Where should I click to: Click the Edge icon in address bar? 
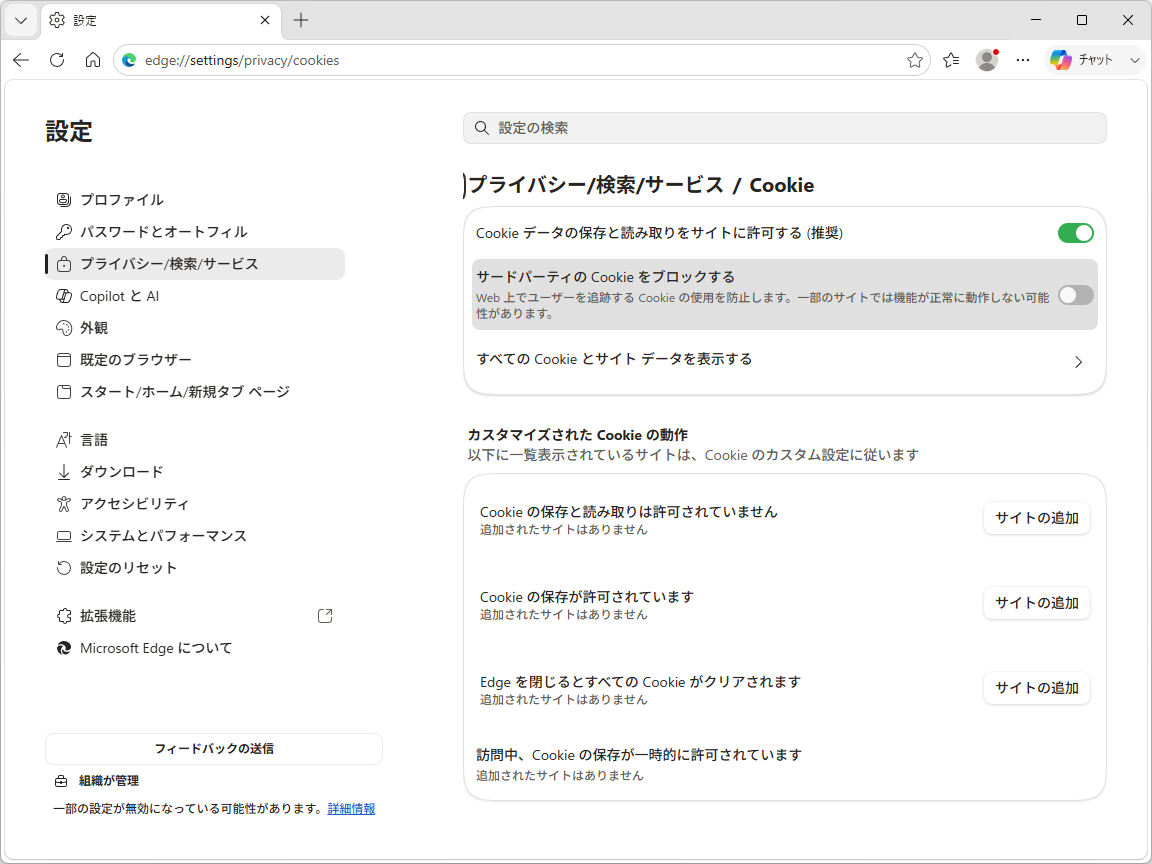click(x=130, y=60)
